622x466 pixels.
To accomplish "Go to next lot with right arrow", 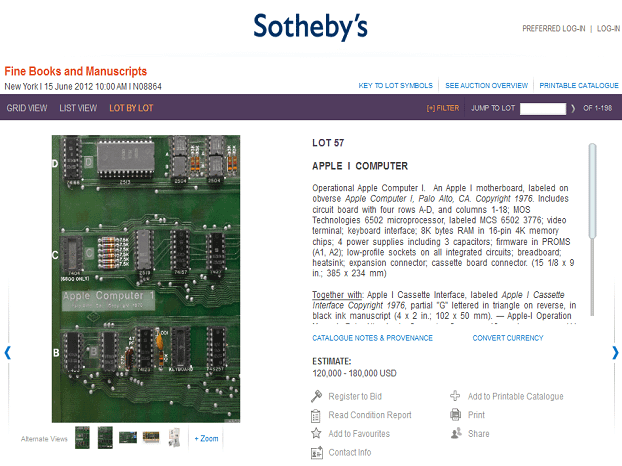I will coord(615,353).
